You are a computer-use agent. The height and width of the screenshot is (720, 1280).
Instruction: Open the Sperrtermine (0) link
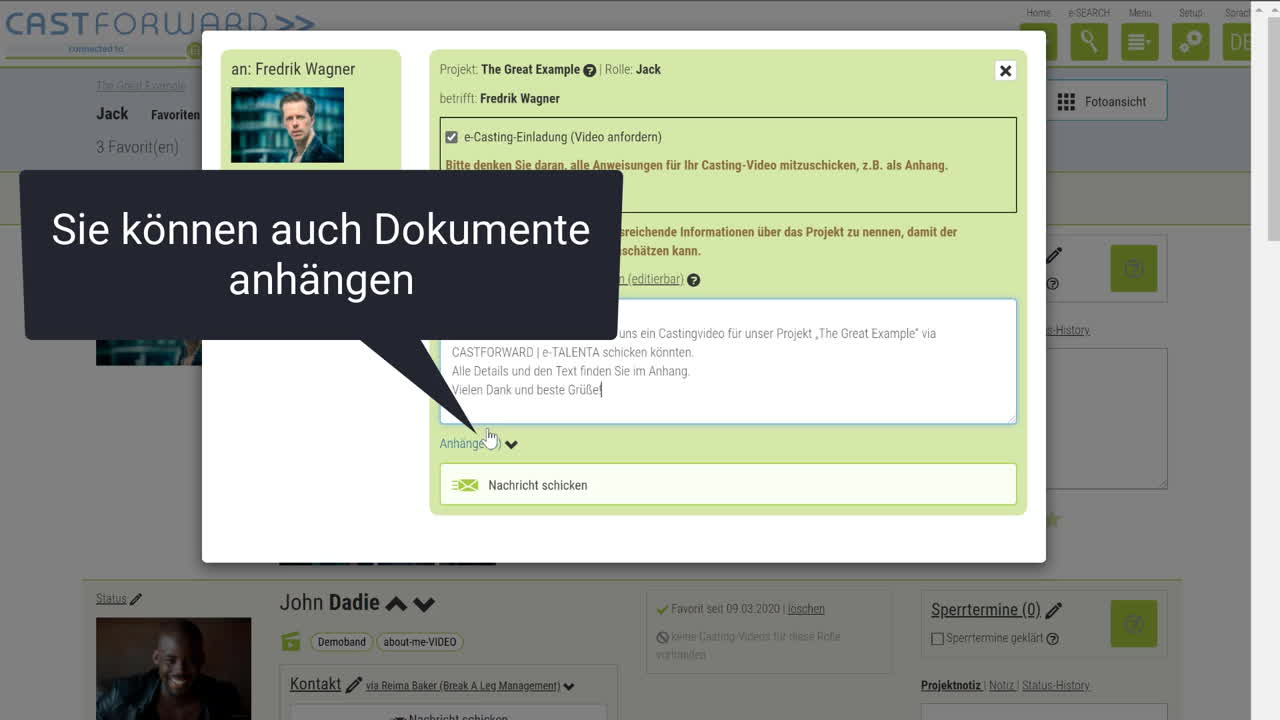[x=985, y=610]
